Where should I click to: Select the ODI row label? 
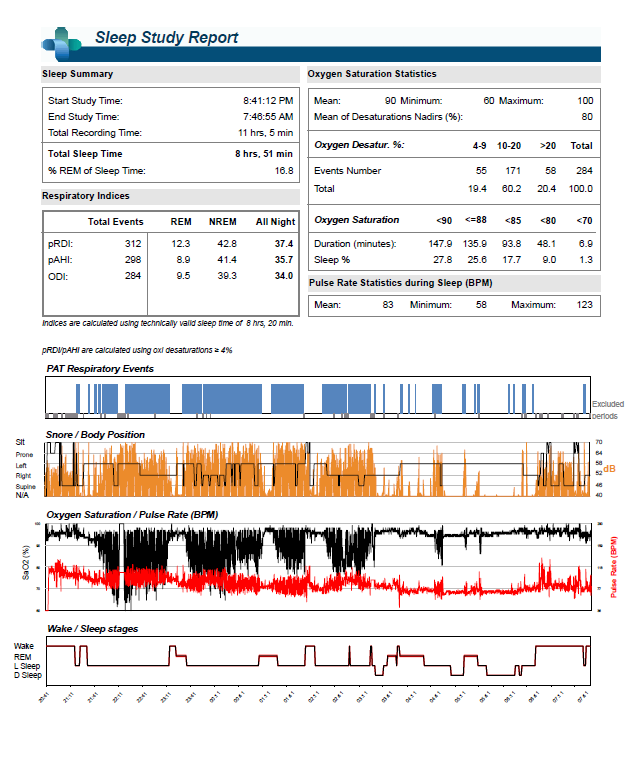point(57,276)
